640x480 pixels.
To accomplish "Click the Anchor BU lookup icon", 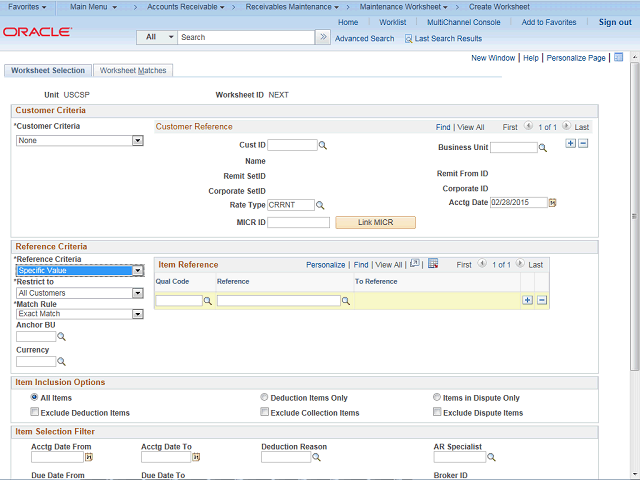I will point(61,338).
